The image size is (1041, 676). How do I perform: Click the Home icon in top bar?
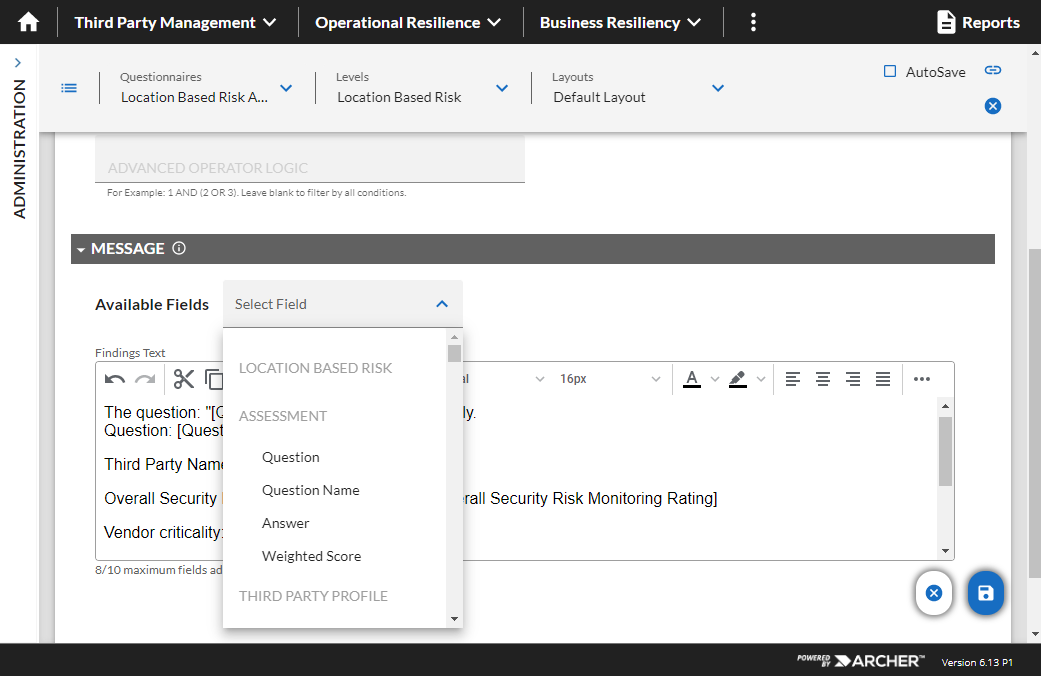(x=29, y=23)
